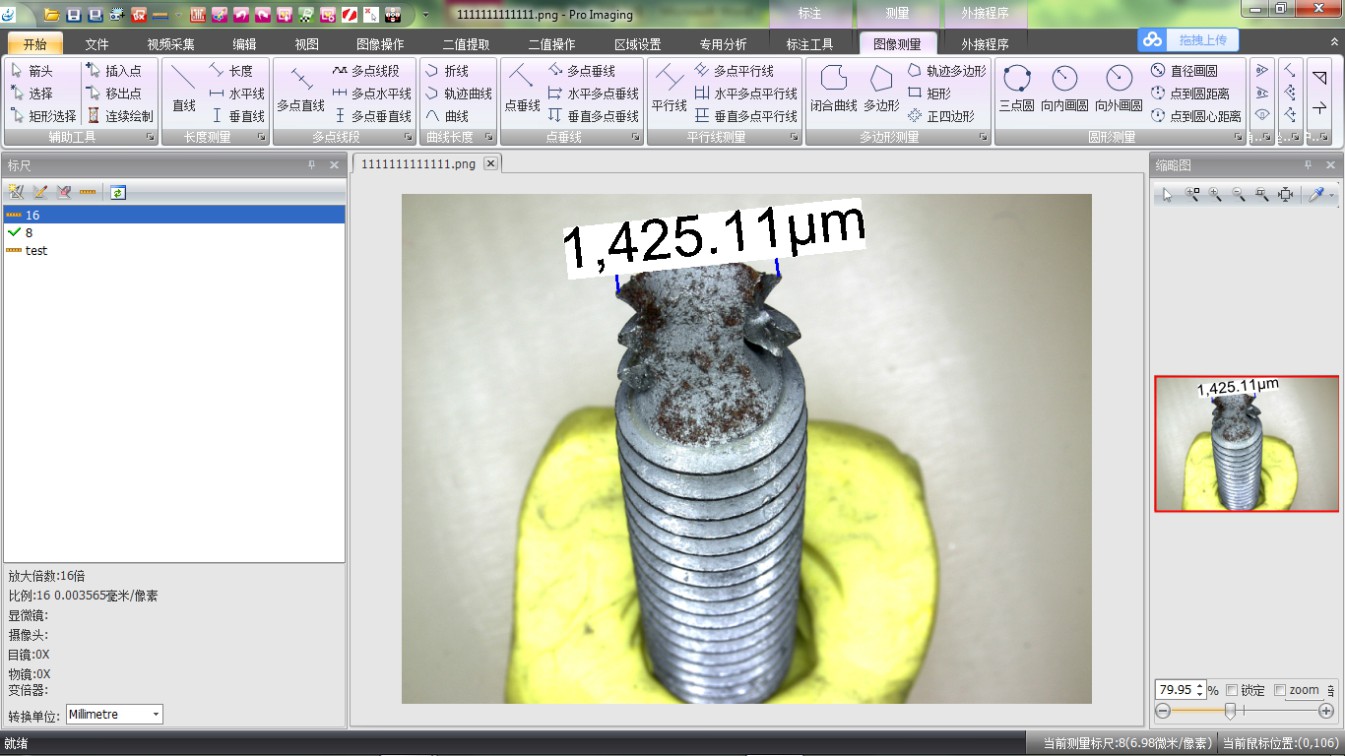The width and height of the screenshot is (1345, 756).
Task: Select the 多边形 polygon measurement tool
Action: coord(880,87)
